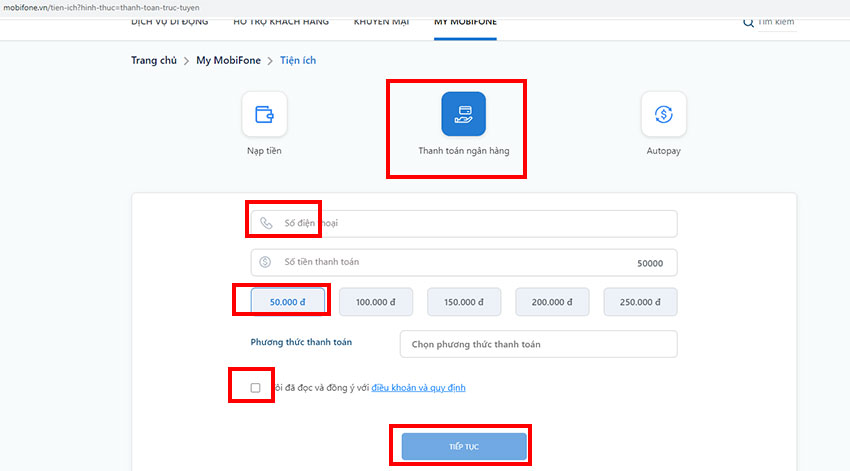Click the Phương thức thanh toán label
The width and height of the screenshot is (850, 471).
pyautogui.click(x=301, y=342)
